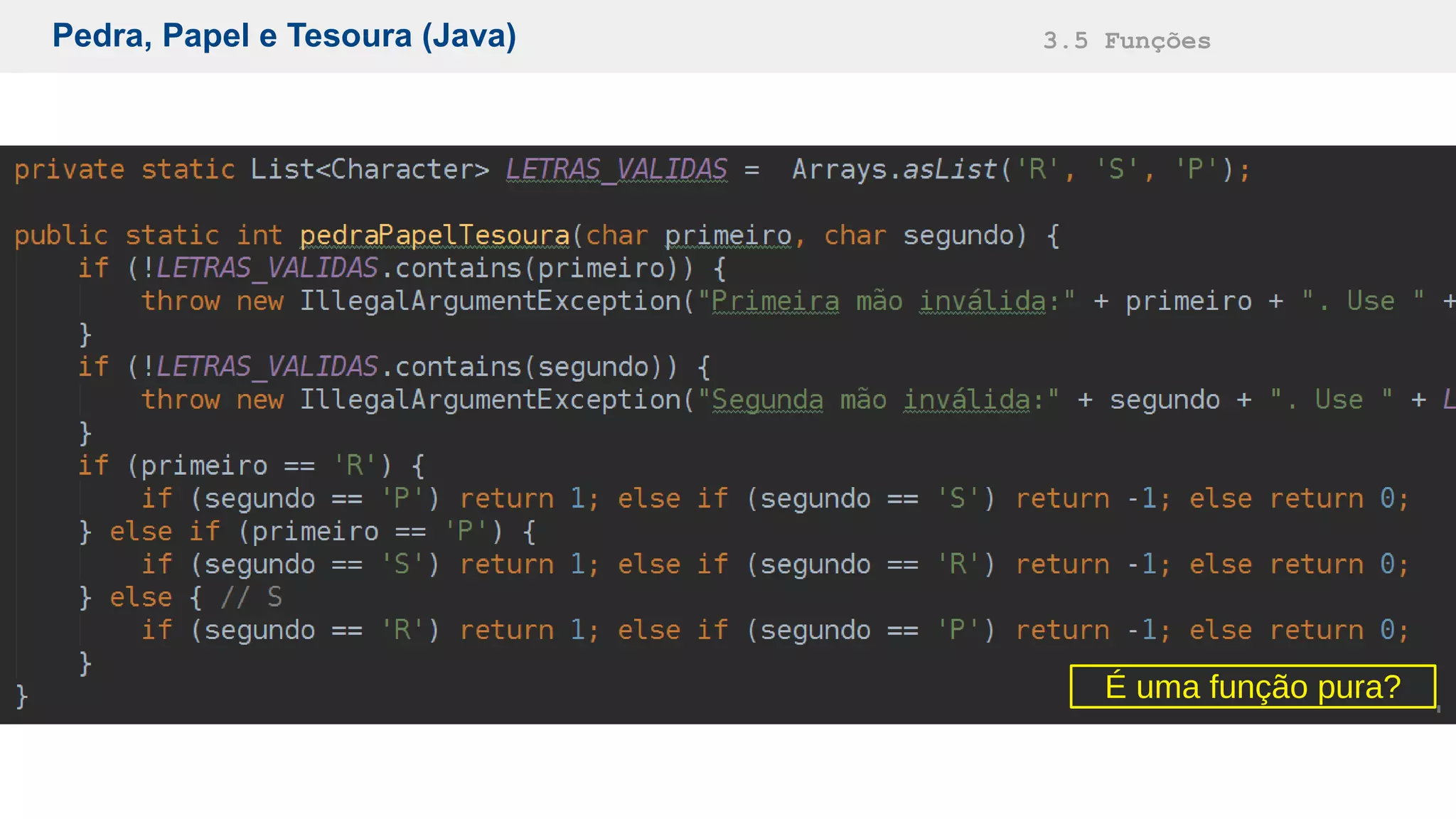Click the section label '3.5 Funções'

(x=1126, y=41)
